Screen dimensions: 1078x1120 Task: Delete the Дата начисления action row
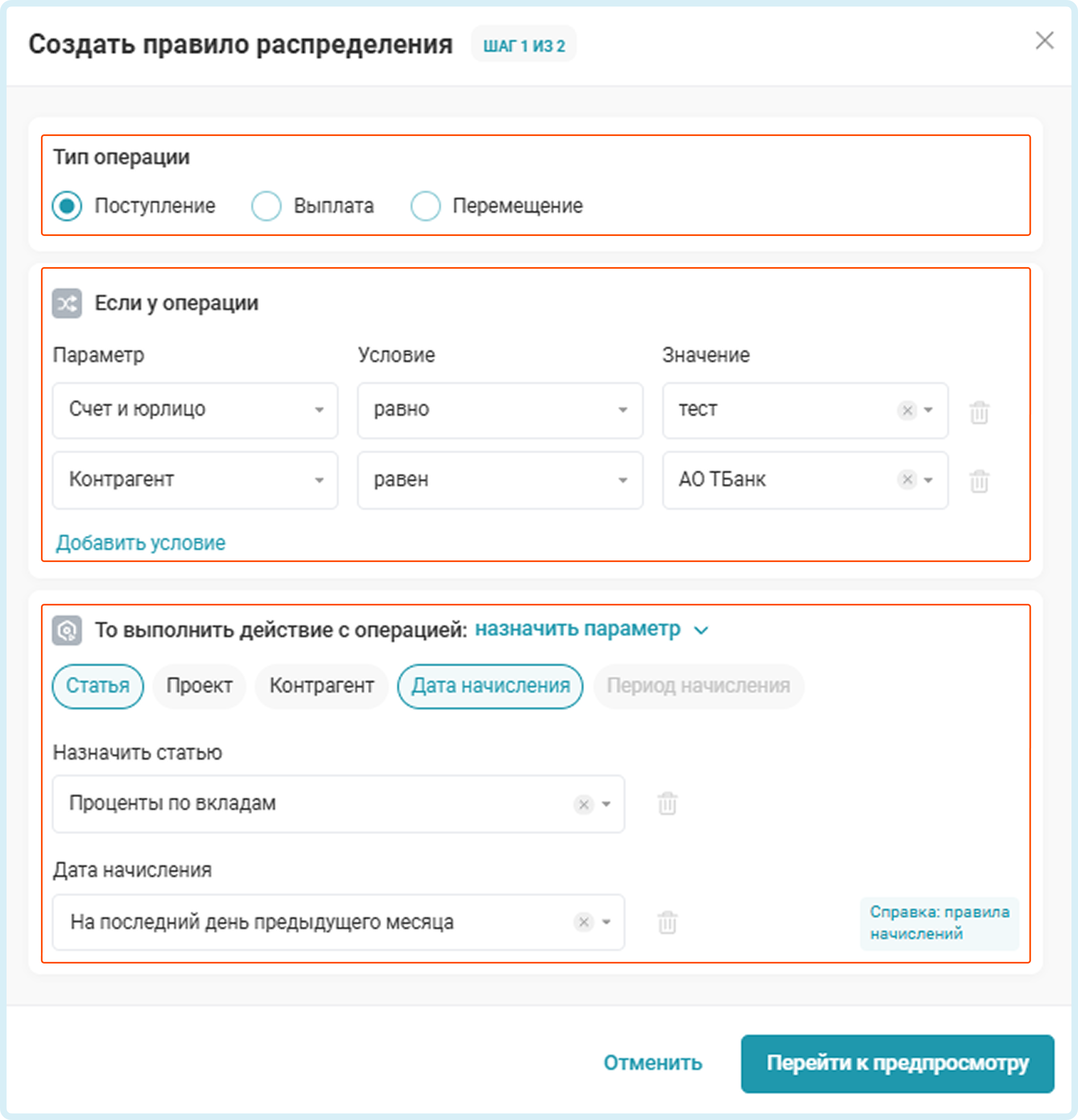[x=667, y=922]
